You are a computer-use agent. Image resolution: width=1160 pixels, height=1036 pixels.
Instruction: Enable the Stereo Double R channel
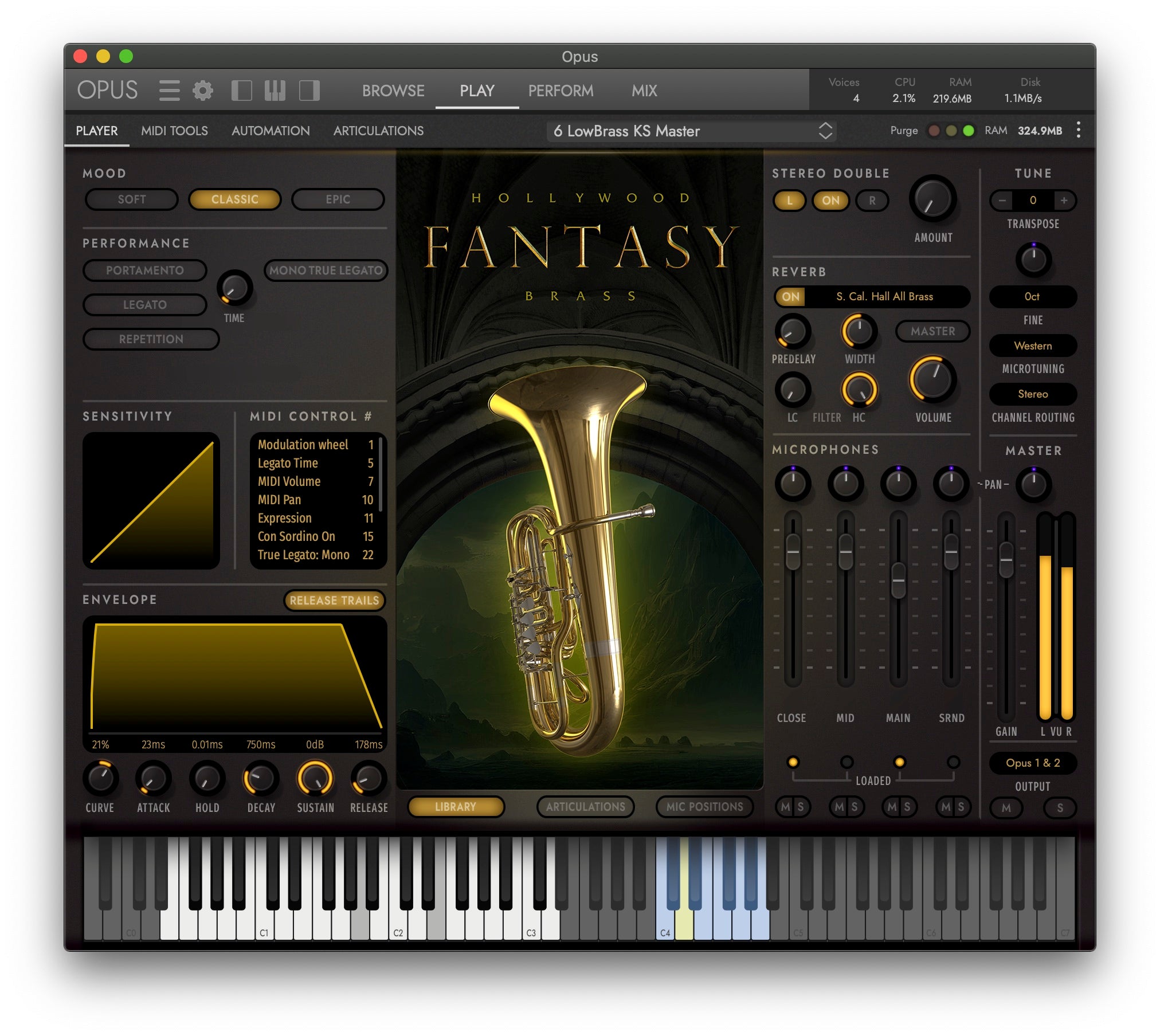871,201
